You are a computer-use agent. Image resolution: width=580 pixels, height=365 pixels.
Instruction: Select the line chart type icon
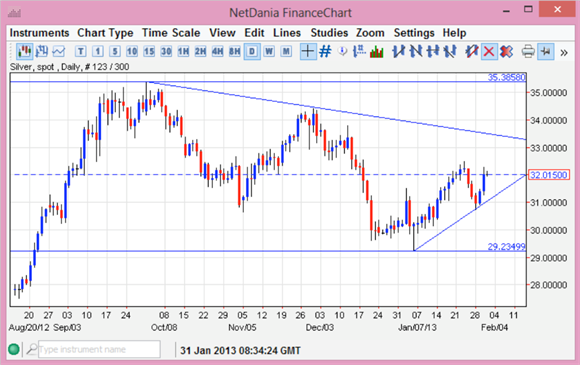(58, 51)
